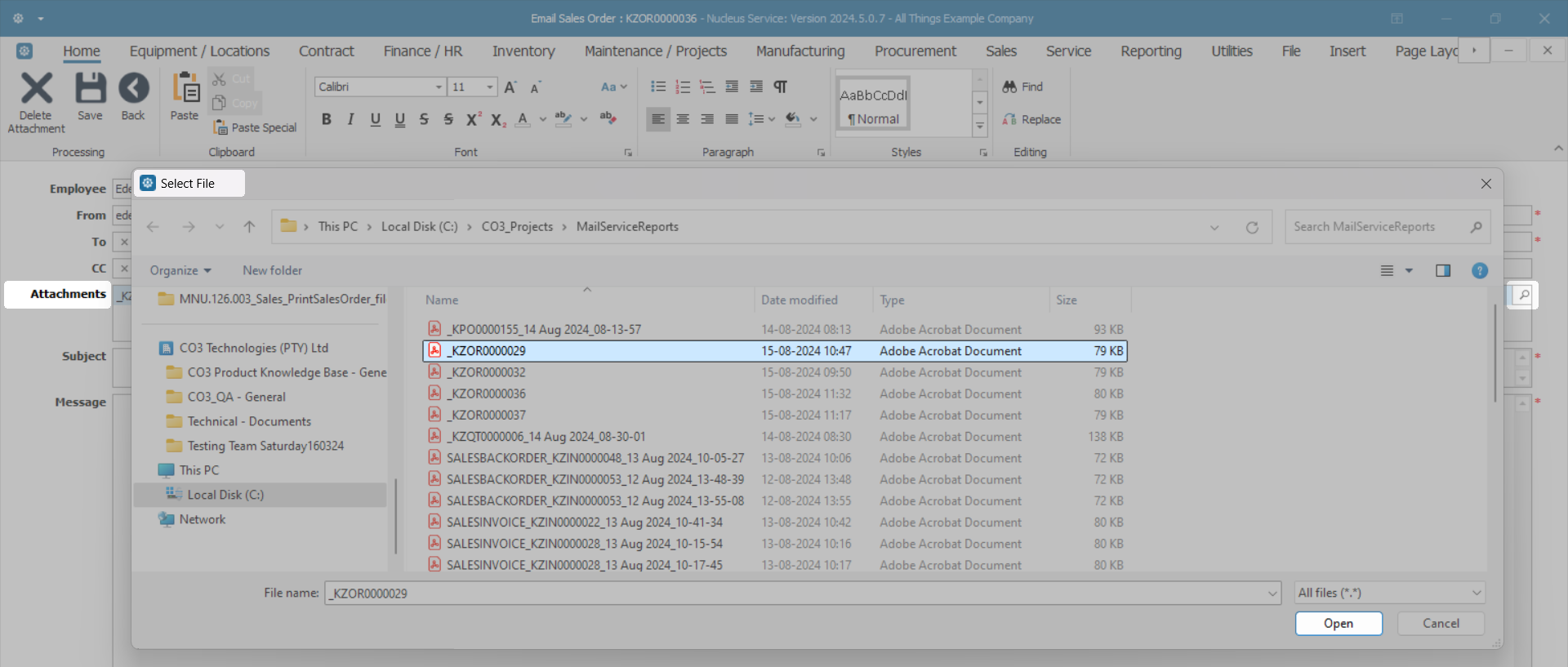Click the Delete Attachment icon

pyautogui.click(x=36, y=88)
